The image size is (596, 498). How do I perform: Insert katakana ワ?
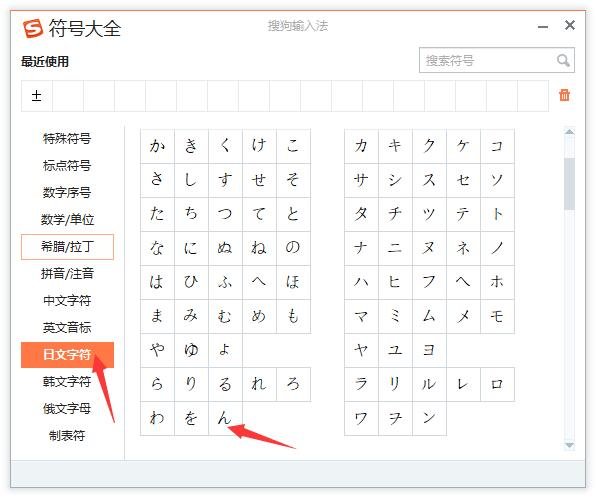point(361,418)
